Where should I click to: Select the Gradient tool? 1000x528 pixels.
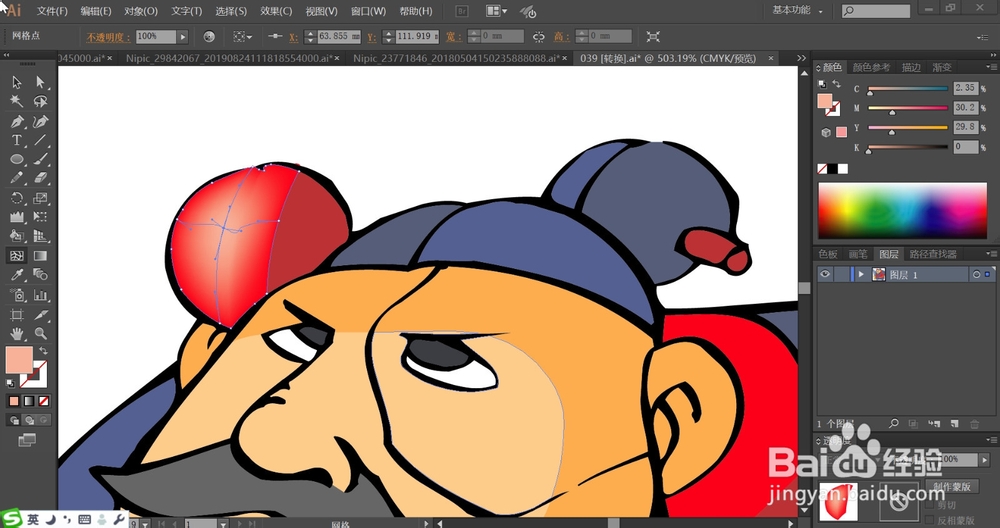tap(40, 256)
